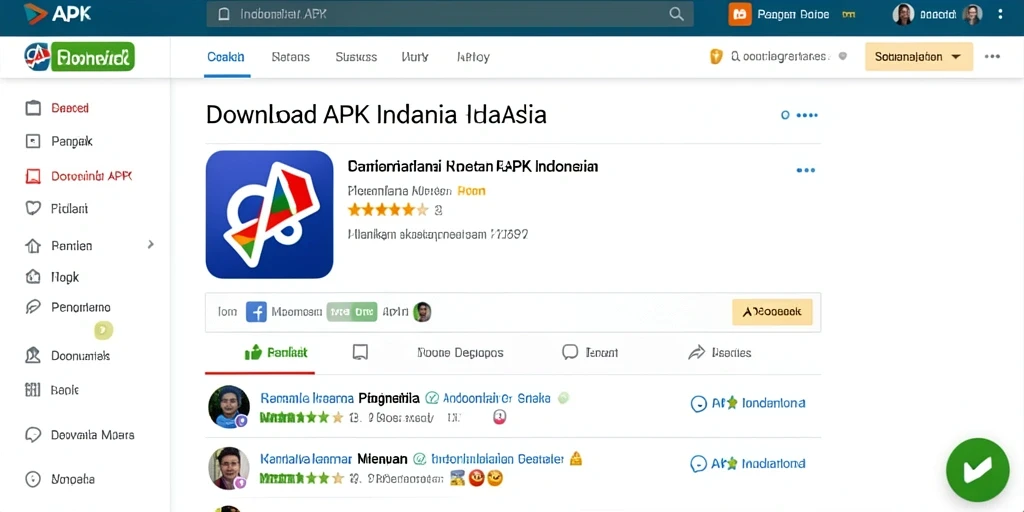Switch to the Susass tab
1024x512 pixels.
click(356, 57)
